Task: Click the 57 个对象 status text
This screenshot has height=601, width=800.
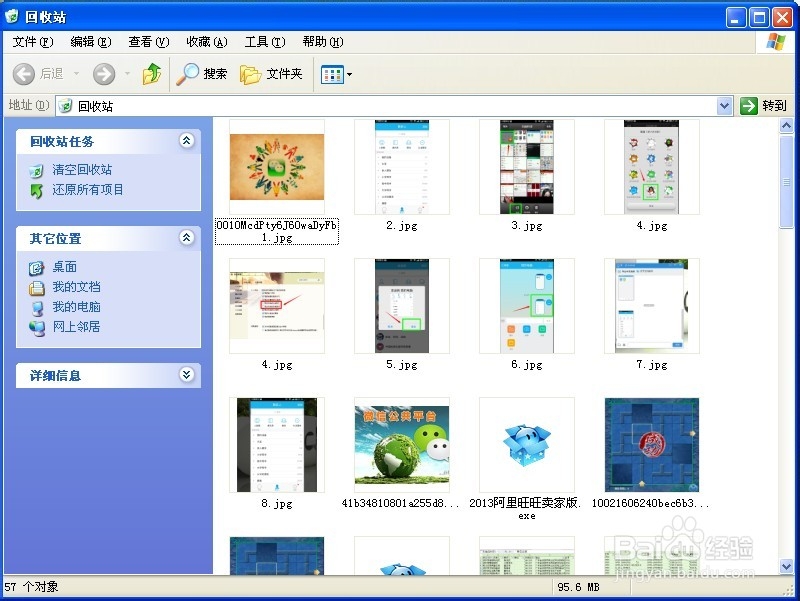Action: click(31, 587)
